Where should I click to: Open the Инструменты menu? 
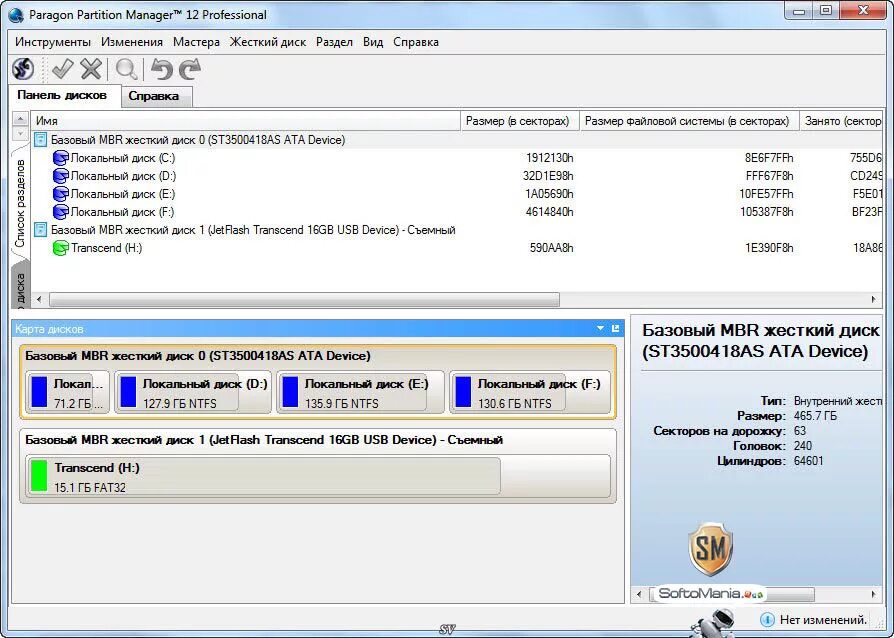point(52,42)
